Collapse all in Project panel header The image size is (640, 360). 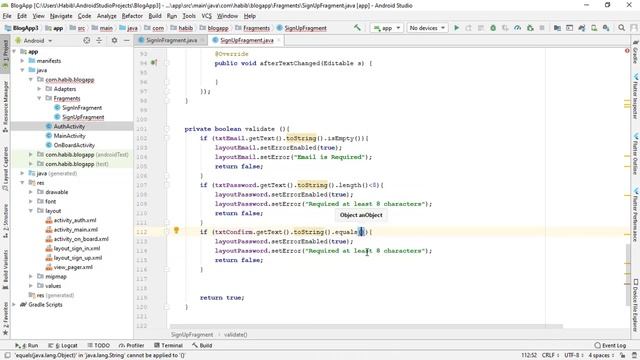(x=99, y=40)
